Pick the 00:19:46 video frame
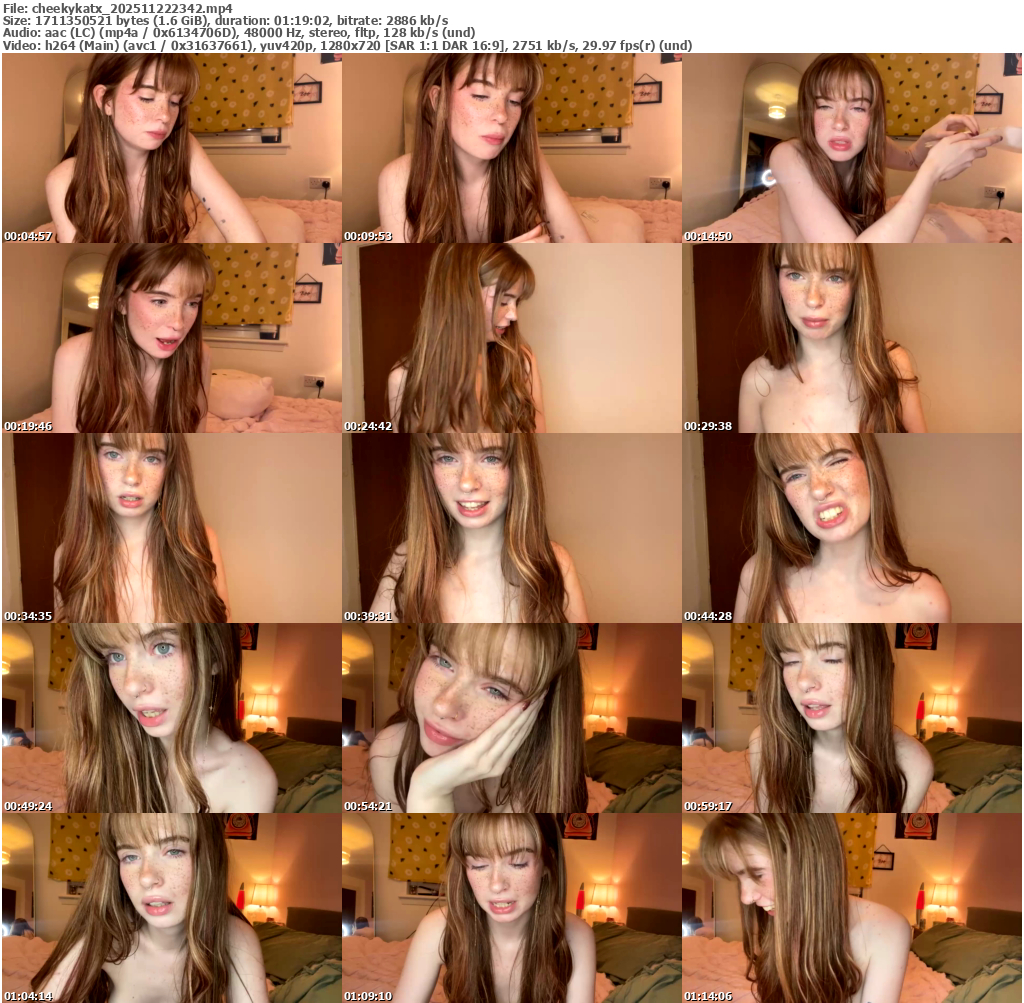Screen dimensions: 1024x1003 (172, 338)
